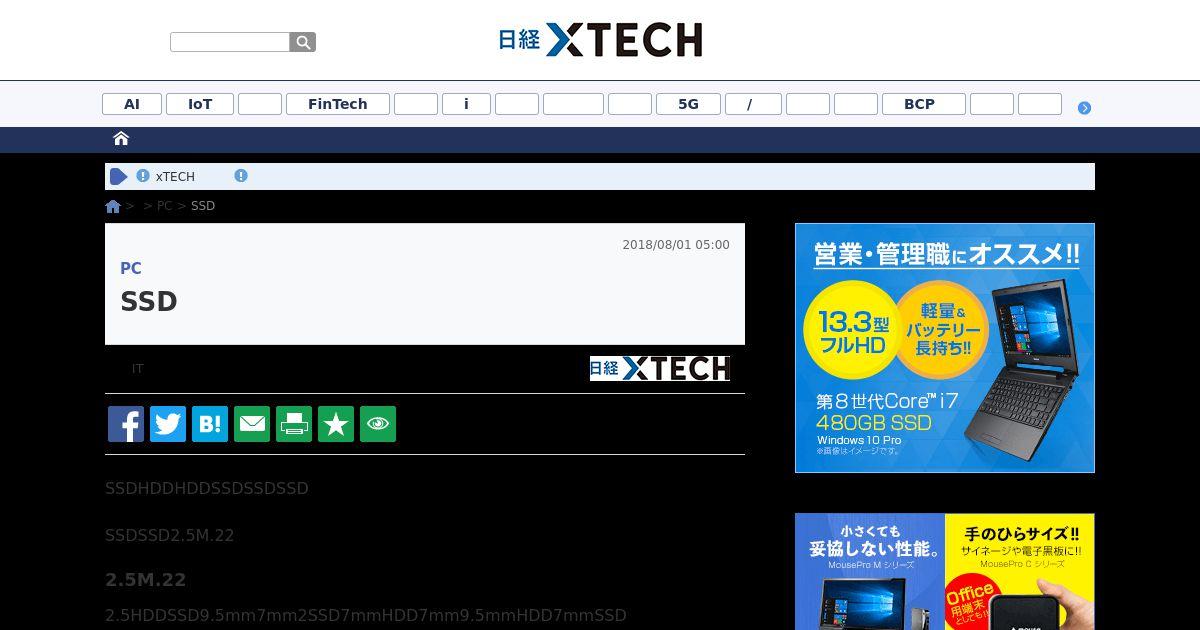Print the article via printer icon
The image size is (1200, 630).
click(294, 424)
